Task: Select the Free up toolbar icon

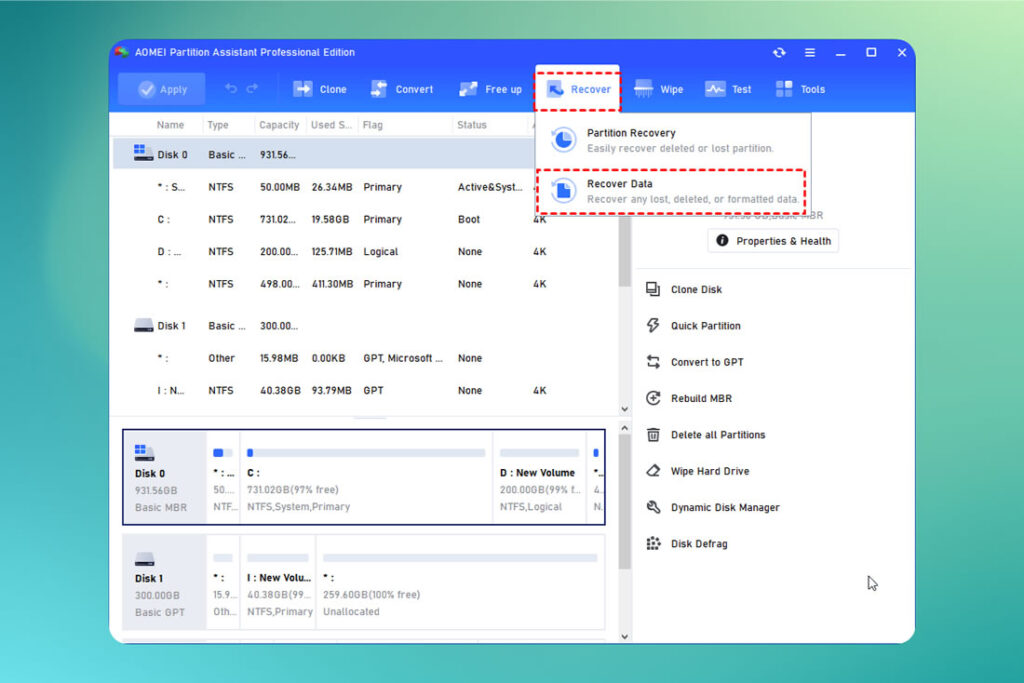Action: click(490, 88)
